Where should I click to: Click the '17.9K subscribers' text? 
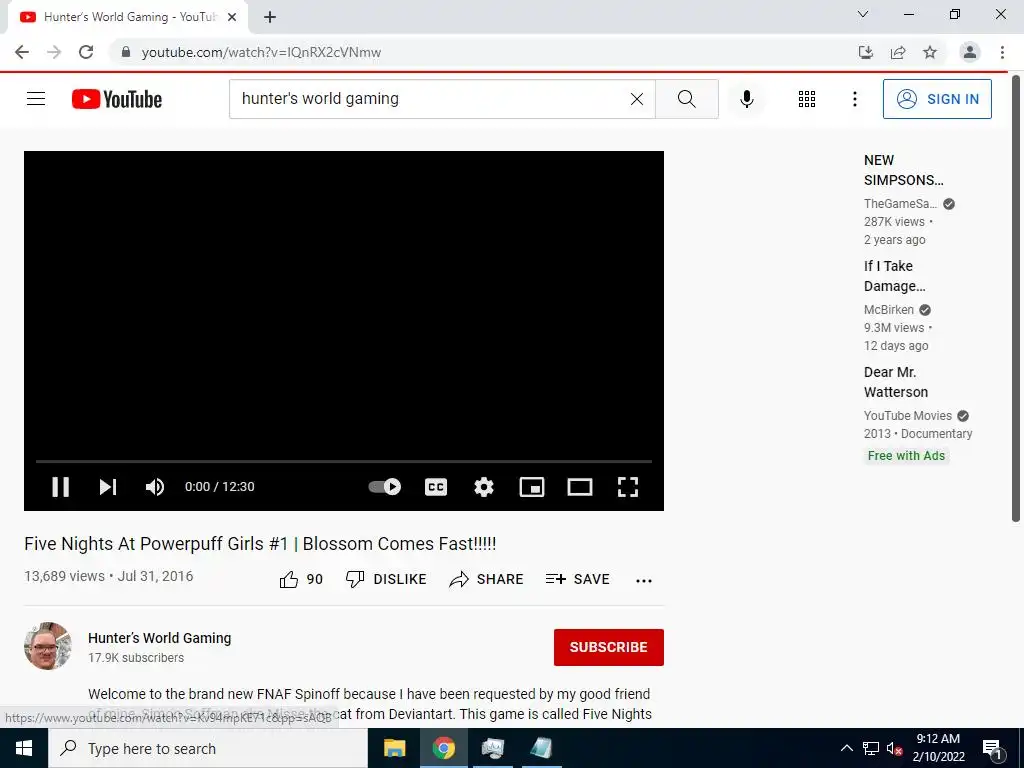tap(136, 658)
